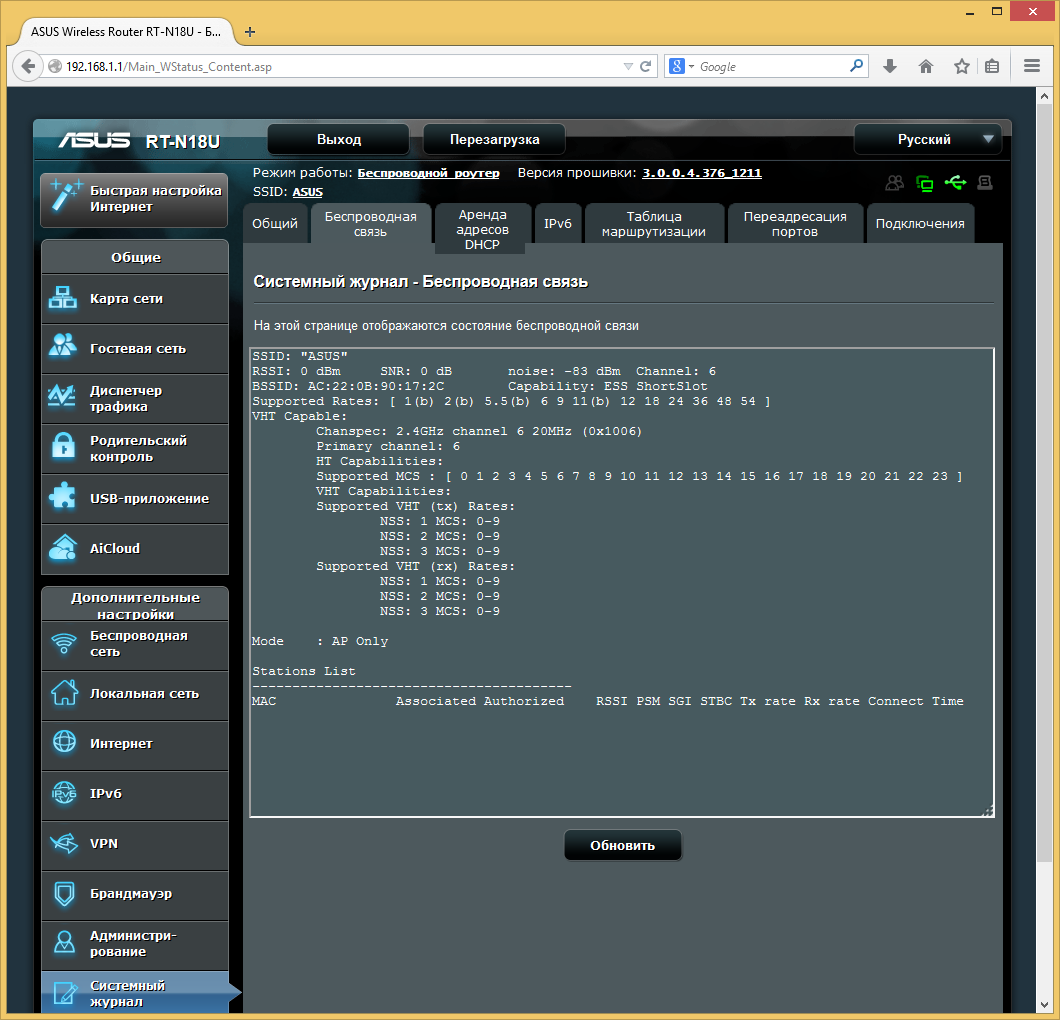Switch to the Общий tab
Viewport: 1060px width, 1020px height.
(x=275, y=223)
